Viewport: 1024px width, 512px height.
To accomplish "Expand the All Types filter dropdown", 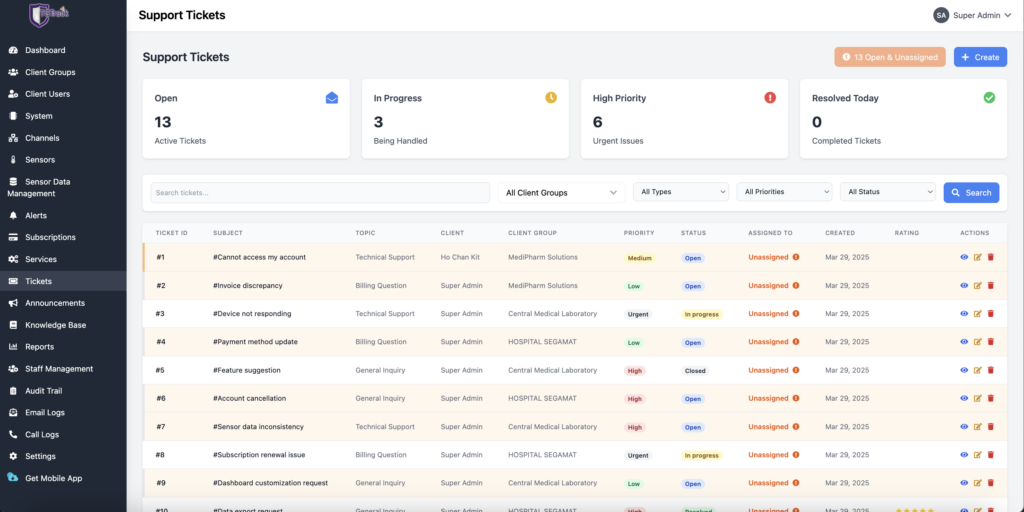I will 681,192.
